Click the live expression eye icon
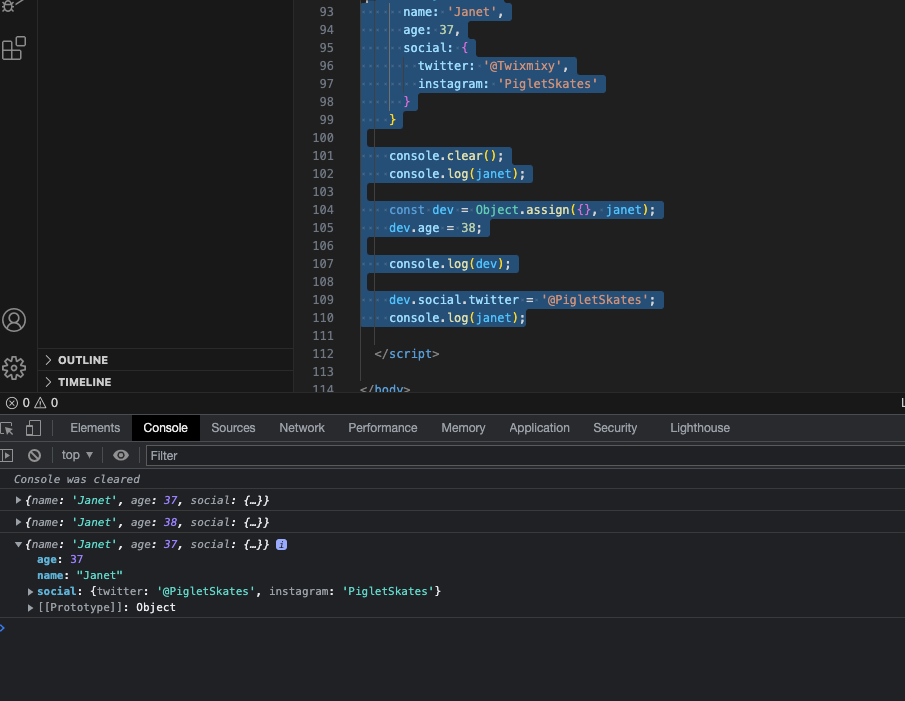Viewport: 905px width, 701px height. tap(121, 455)
